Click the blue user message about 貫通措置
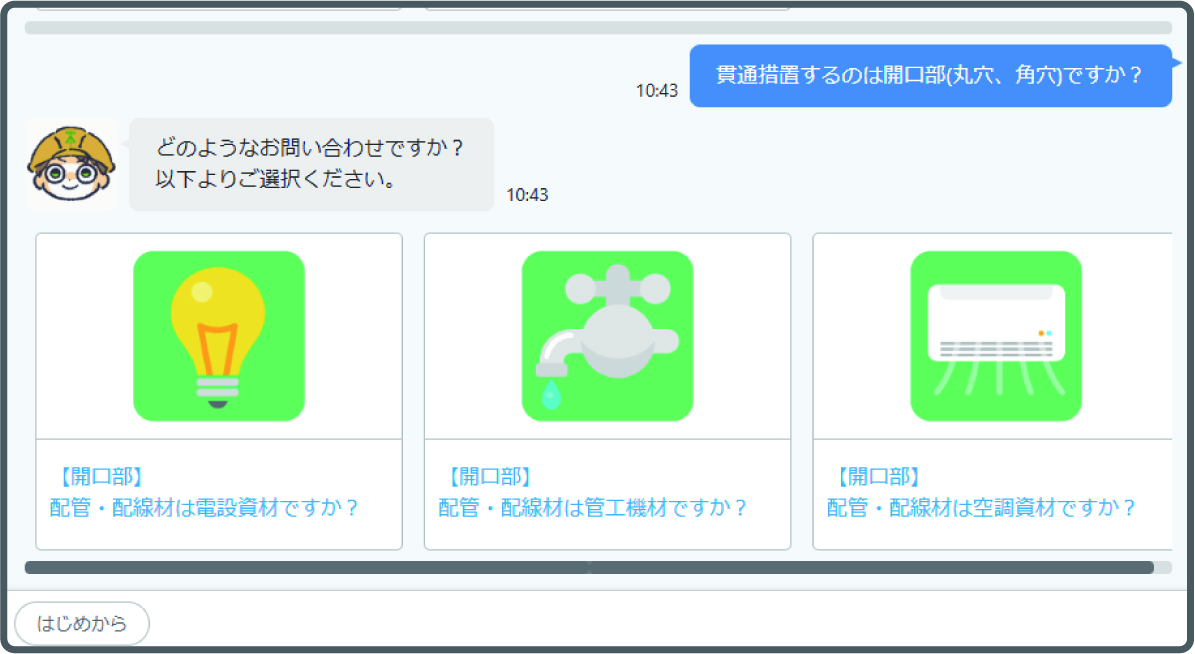This screenshot has width=1195, height=654. coord(930,76)
